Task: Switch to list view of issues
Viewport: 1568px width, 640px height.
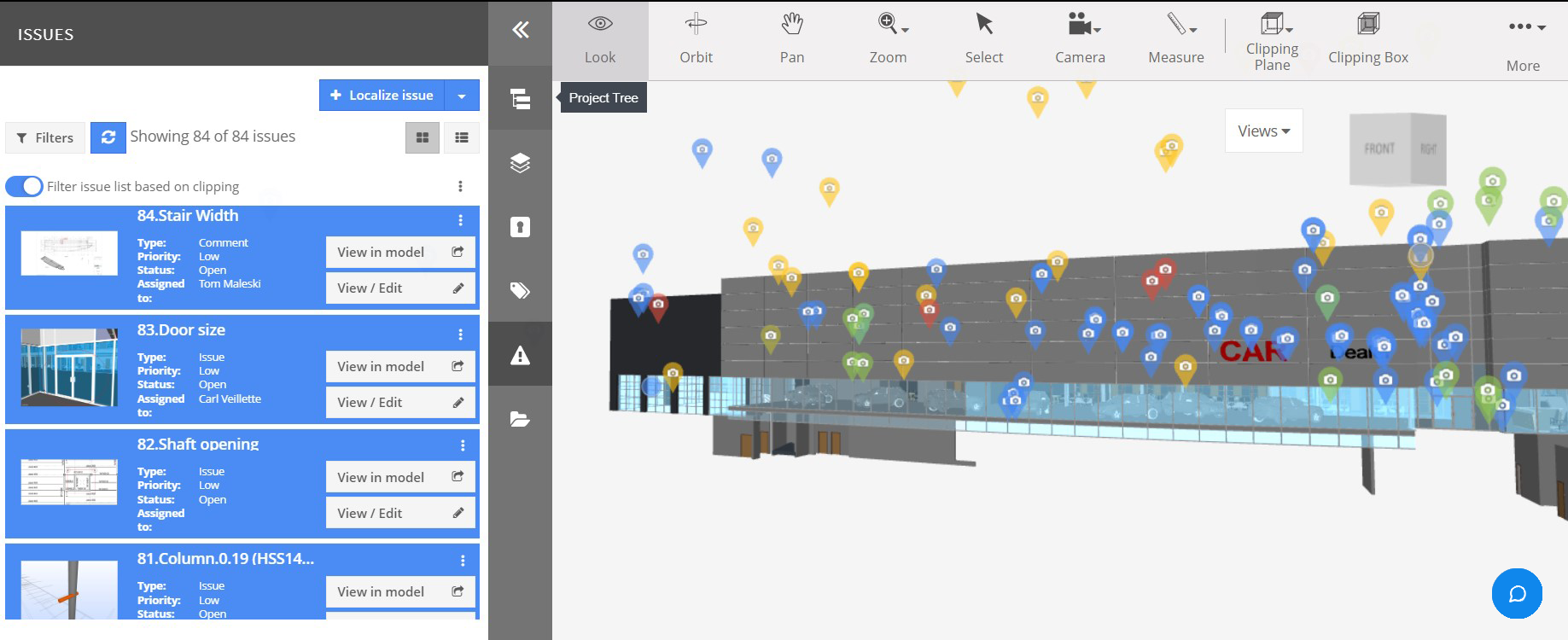Action: (x=462, y=137)
